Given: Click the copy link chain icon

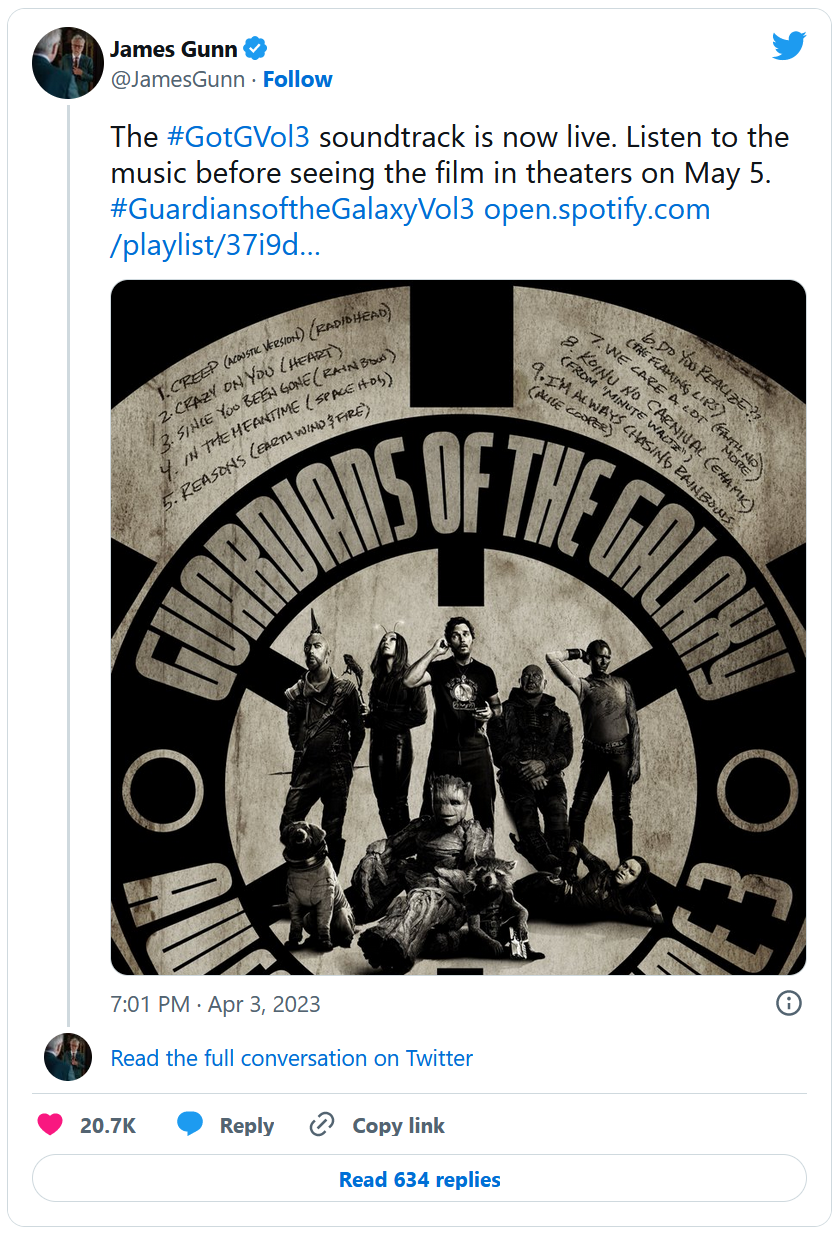Looking at the screenshot, I should coord(322,1125).
